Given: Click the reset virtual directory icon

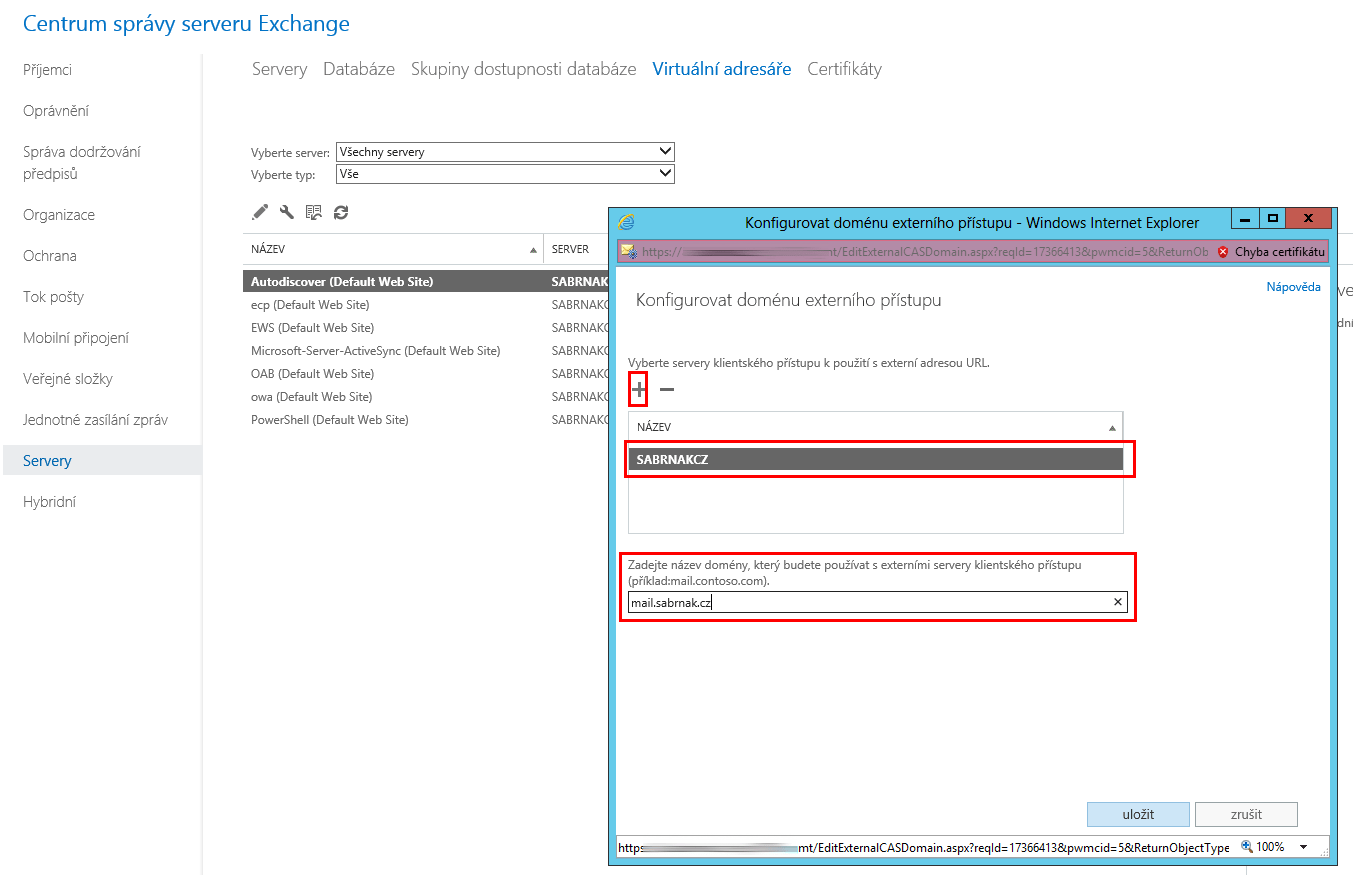Looking at the screenshot, I should (x=314, y=212).
